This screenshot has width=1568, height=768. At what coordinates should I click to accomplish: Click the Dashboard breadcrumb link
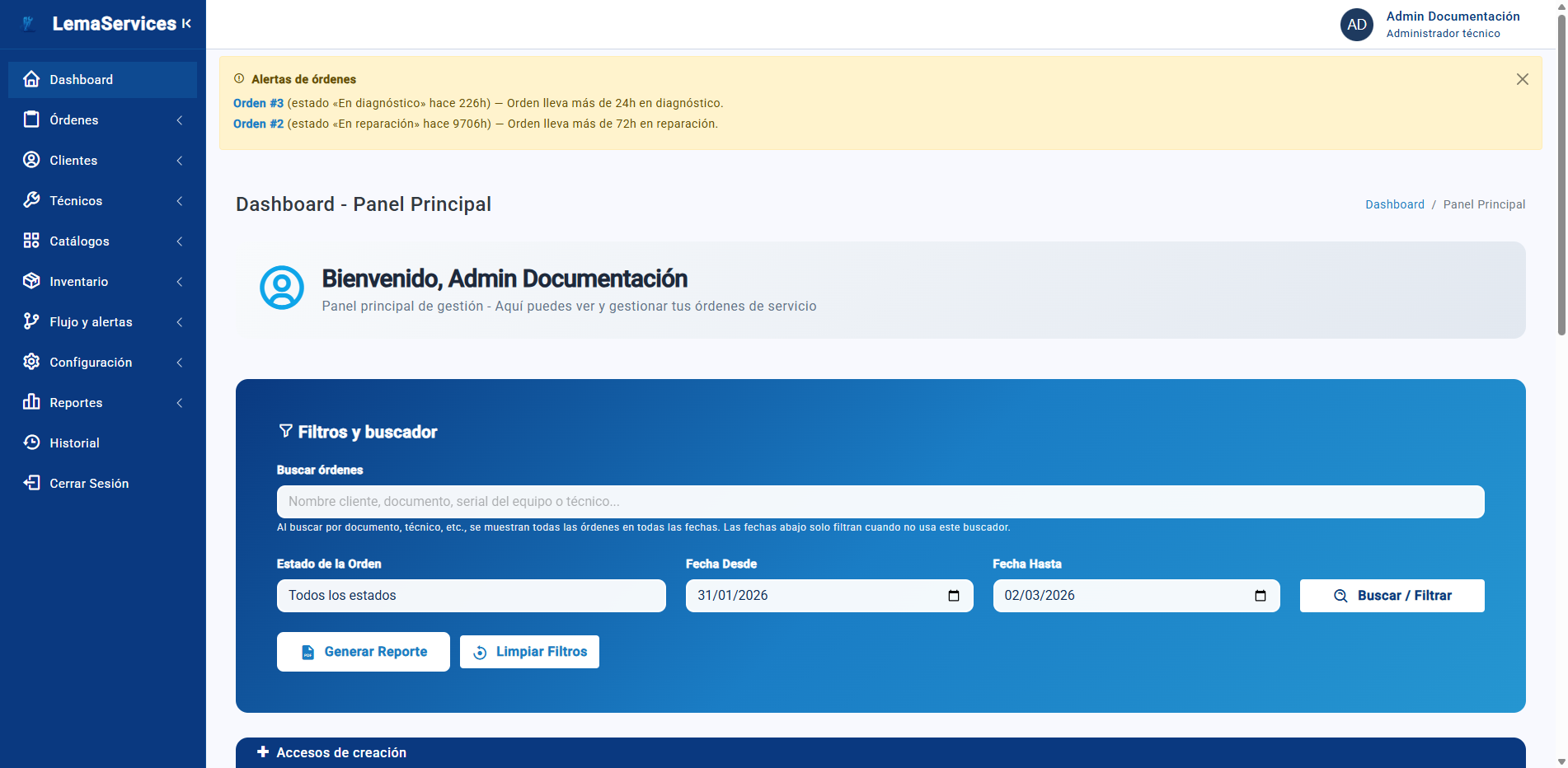pyautogui.click(x=1394, y=204)
